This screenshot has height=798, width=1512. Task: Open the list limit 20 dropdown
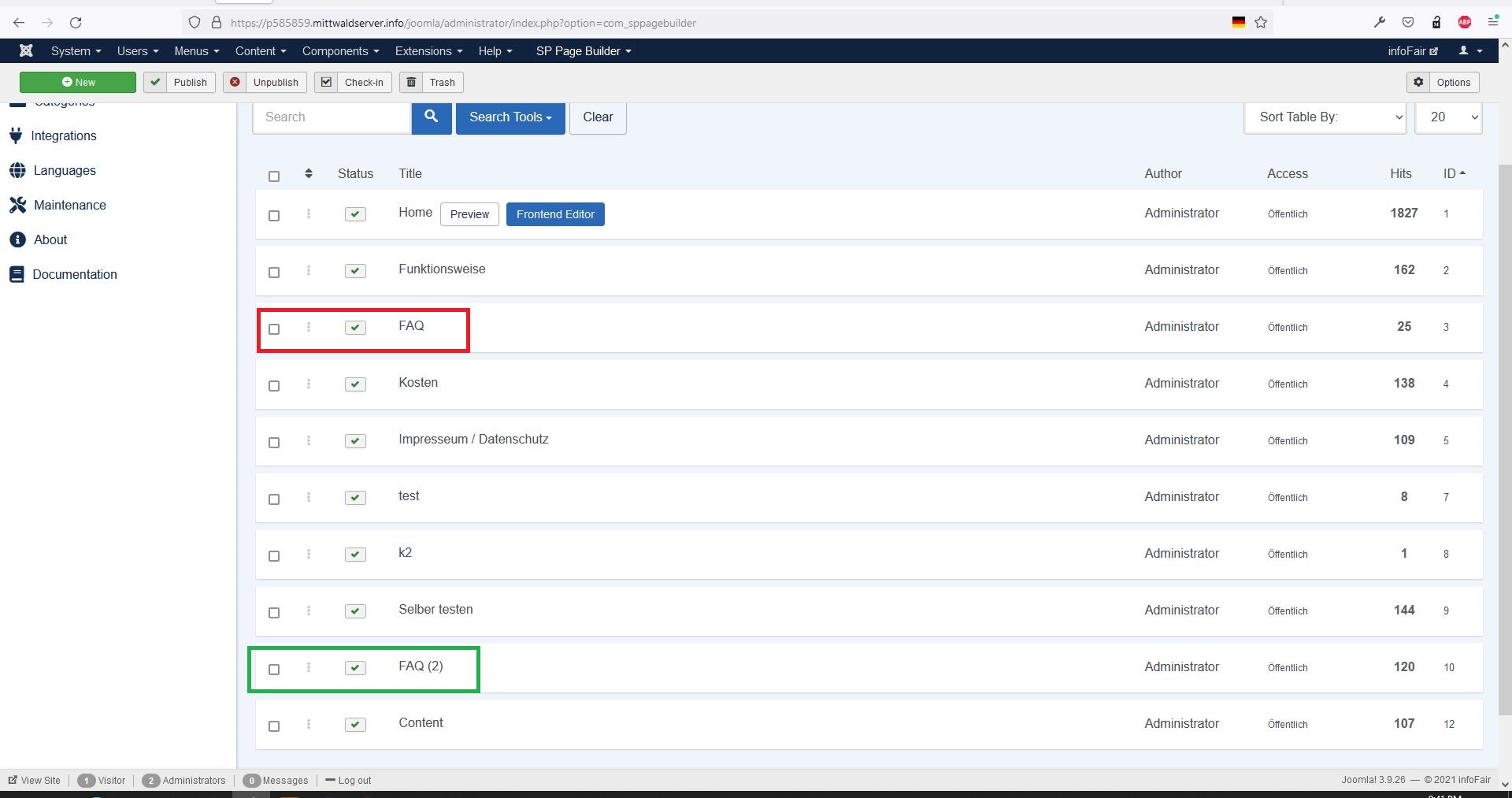[1447, 117]
